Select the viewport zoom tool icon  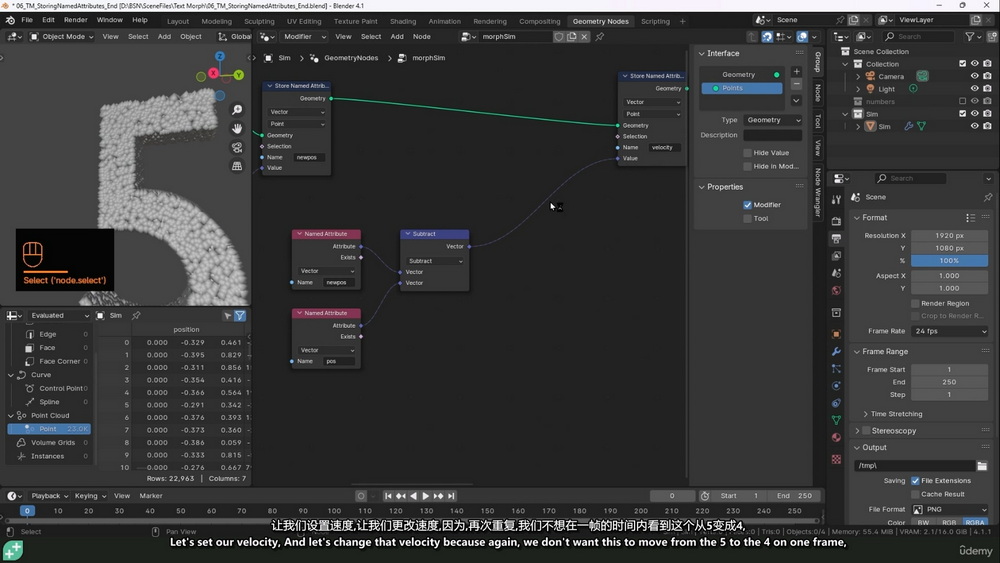tap(237, 110)
